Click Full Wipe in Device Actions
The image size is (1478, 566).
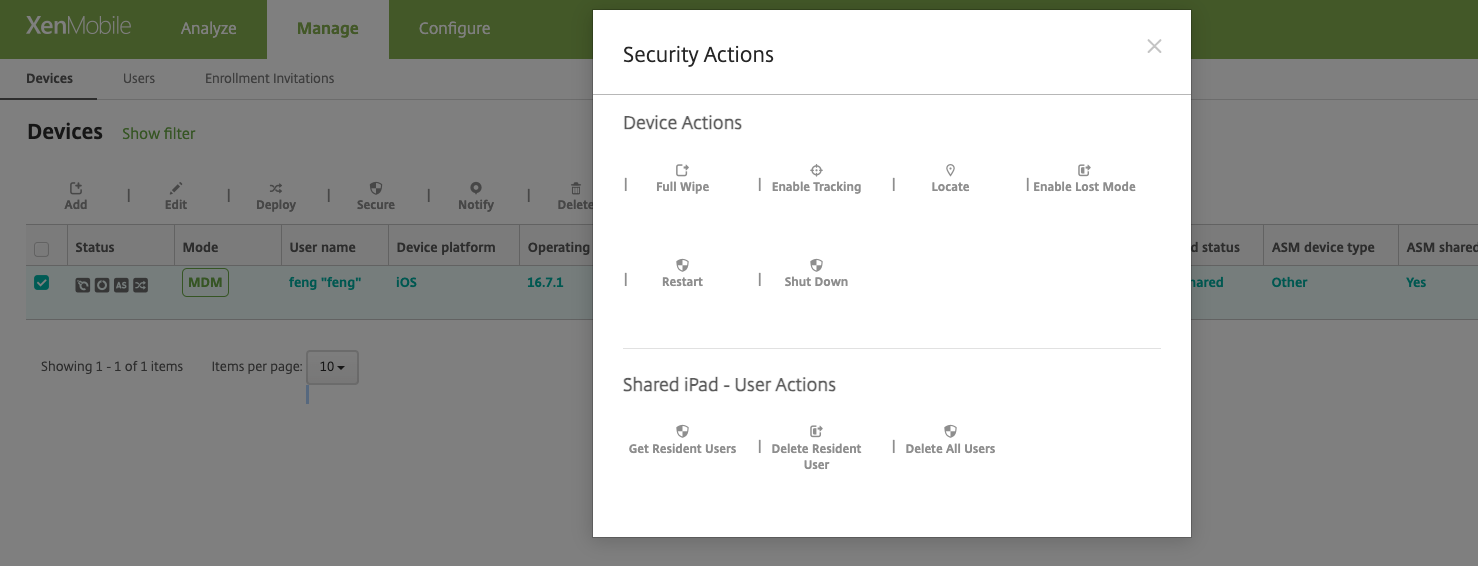point(682,179)
